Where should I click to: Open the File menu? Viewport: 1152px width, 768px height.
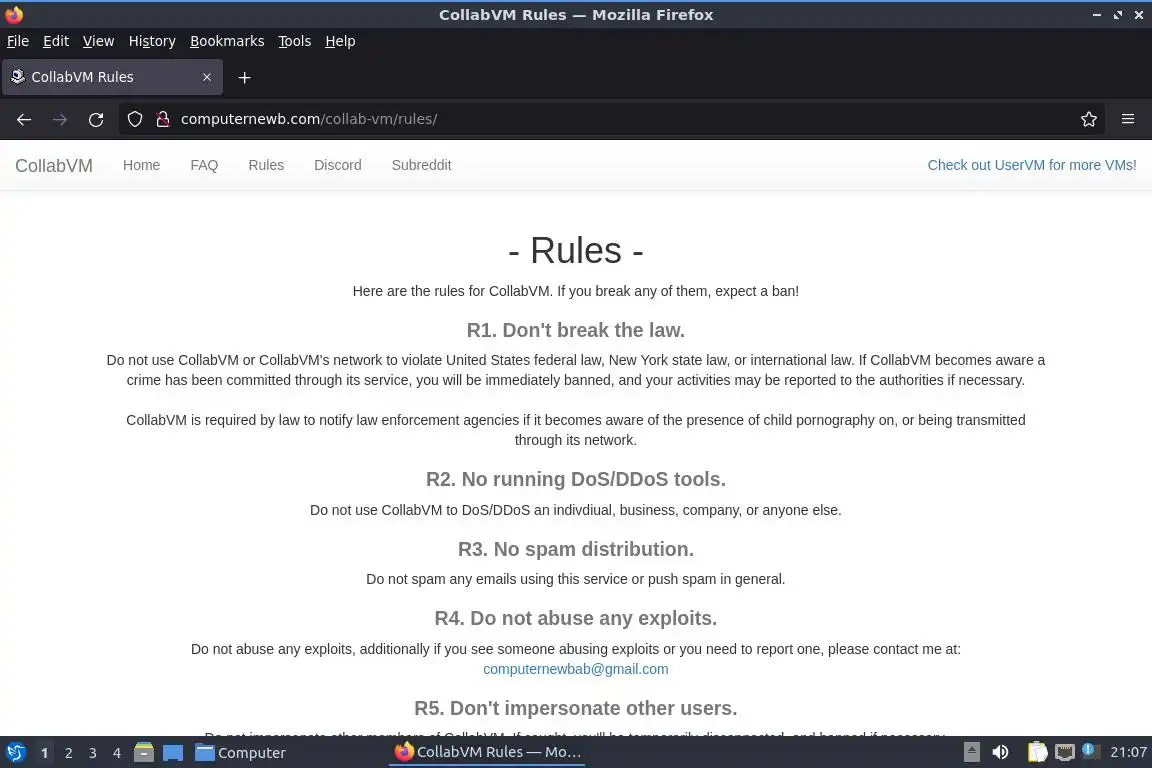[x=18, y=41]
